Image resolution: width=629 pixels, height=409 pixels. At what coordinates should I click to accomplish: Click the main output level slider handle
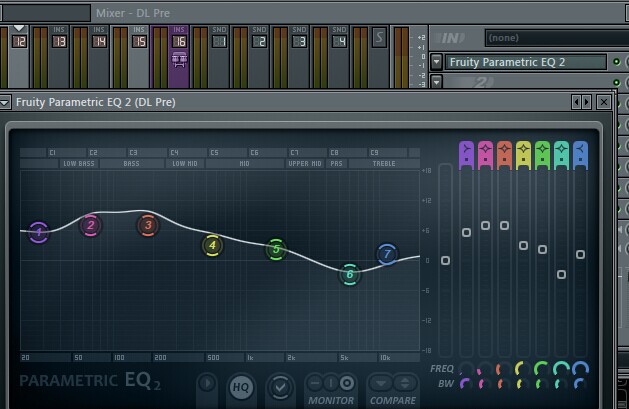(445, 261)
